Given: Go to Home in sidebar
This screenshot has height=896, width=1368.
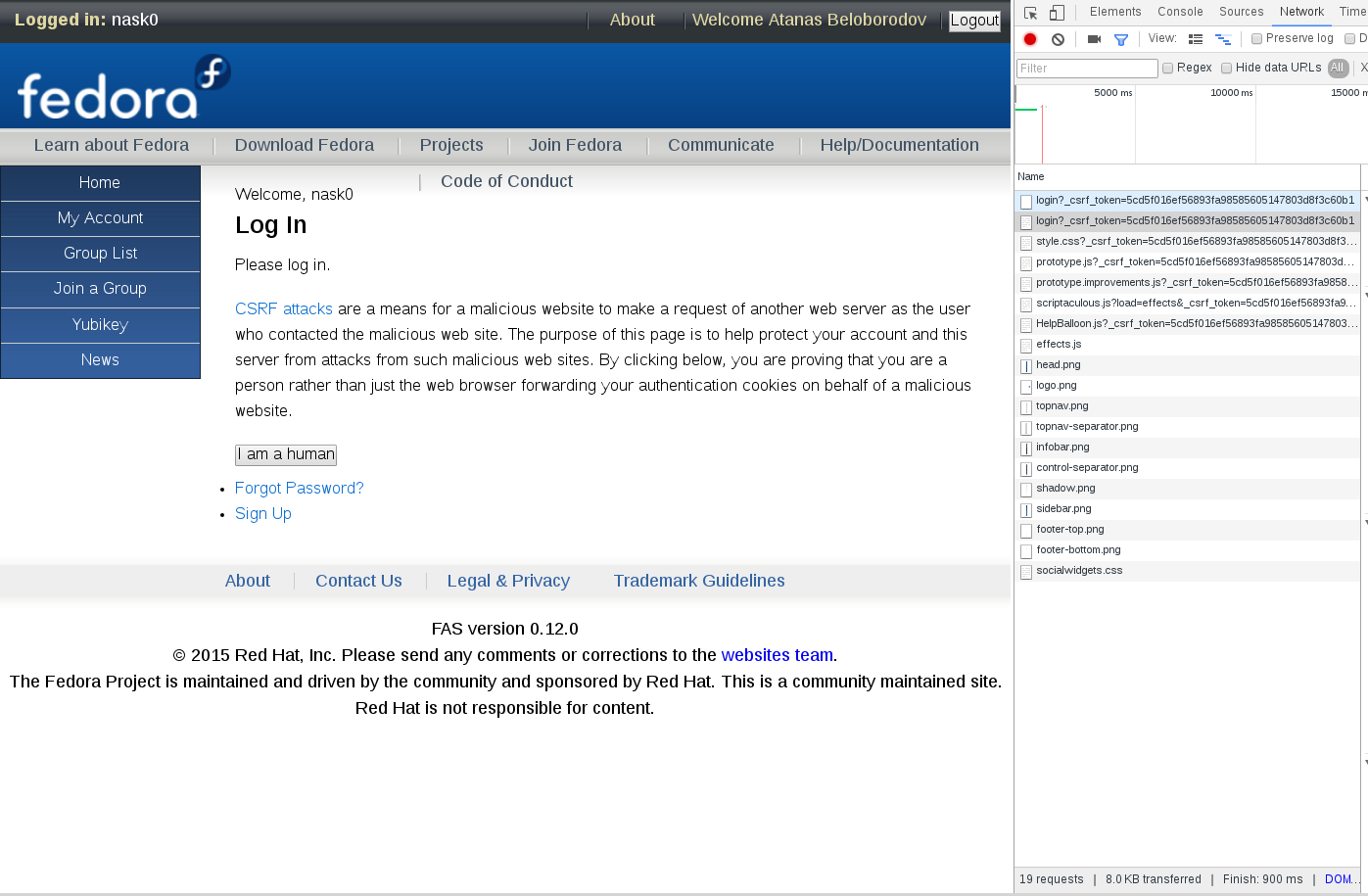Looking at the screenshot, I should [x=100, y=183].
